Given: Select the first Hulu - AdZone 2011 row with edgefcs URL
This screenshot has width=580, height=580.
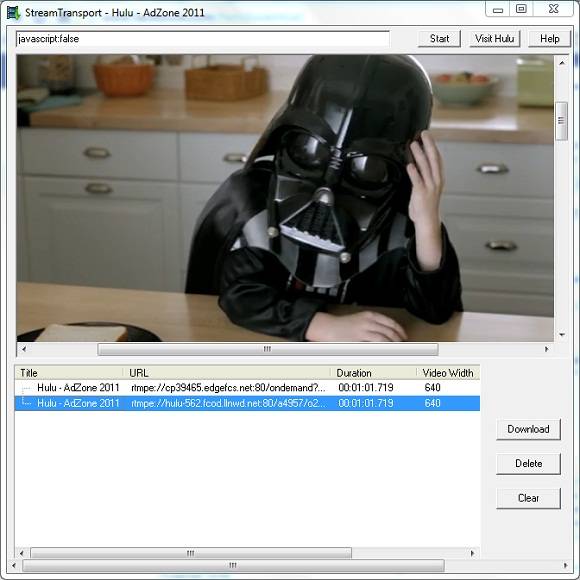Looking at the screenshot, I should point(247,388).
